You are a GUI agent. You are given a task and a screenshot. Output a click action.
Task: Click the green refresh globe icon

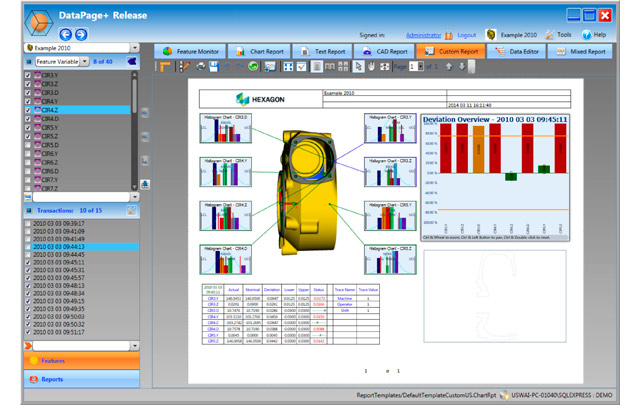pyautogui.click(x=253, y=67)
